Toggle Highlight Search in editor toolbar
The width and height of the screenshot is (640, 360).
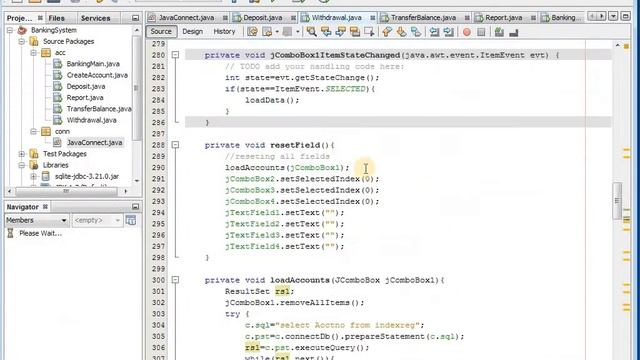click(355, 32)
